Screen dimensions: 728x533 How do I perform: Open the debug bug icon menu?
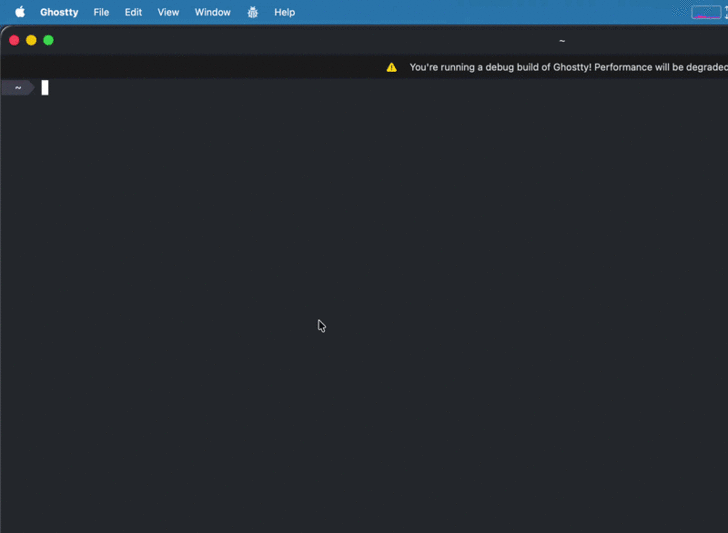[253, 13]
